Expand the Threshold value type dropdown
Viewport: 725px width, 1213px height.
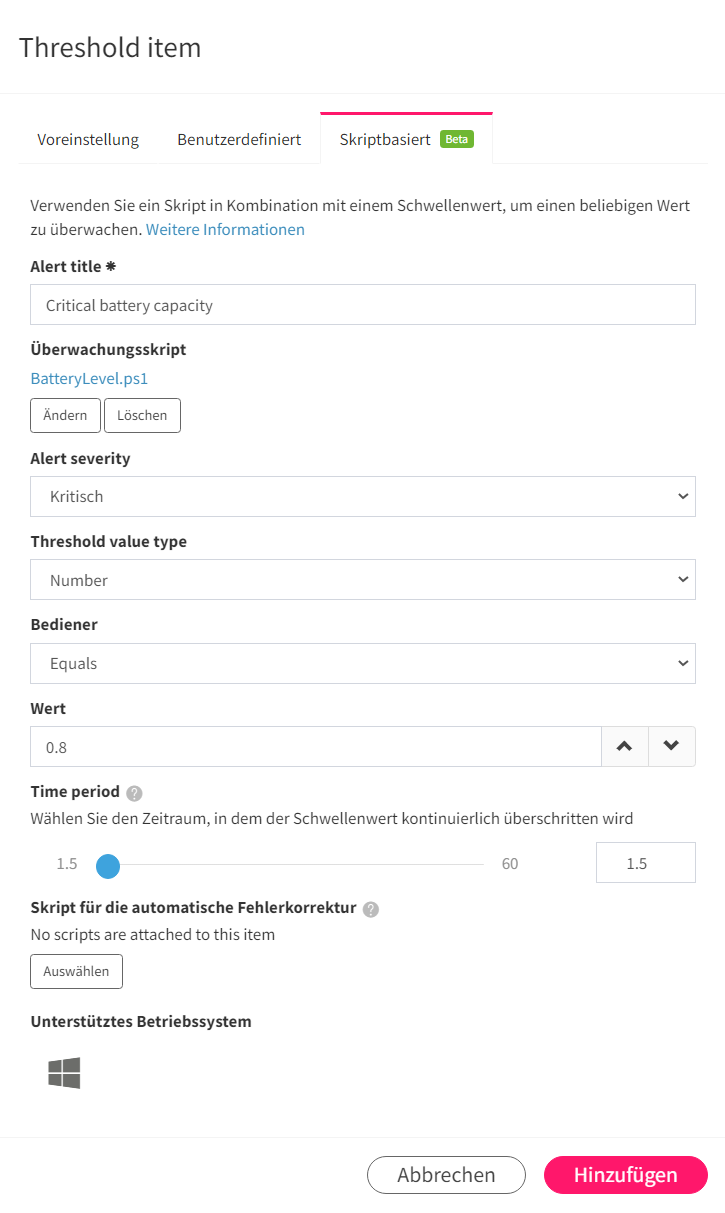point(363,580)
